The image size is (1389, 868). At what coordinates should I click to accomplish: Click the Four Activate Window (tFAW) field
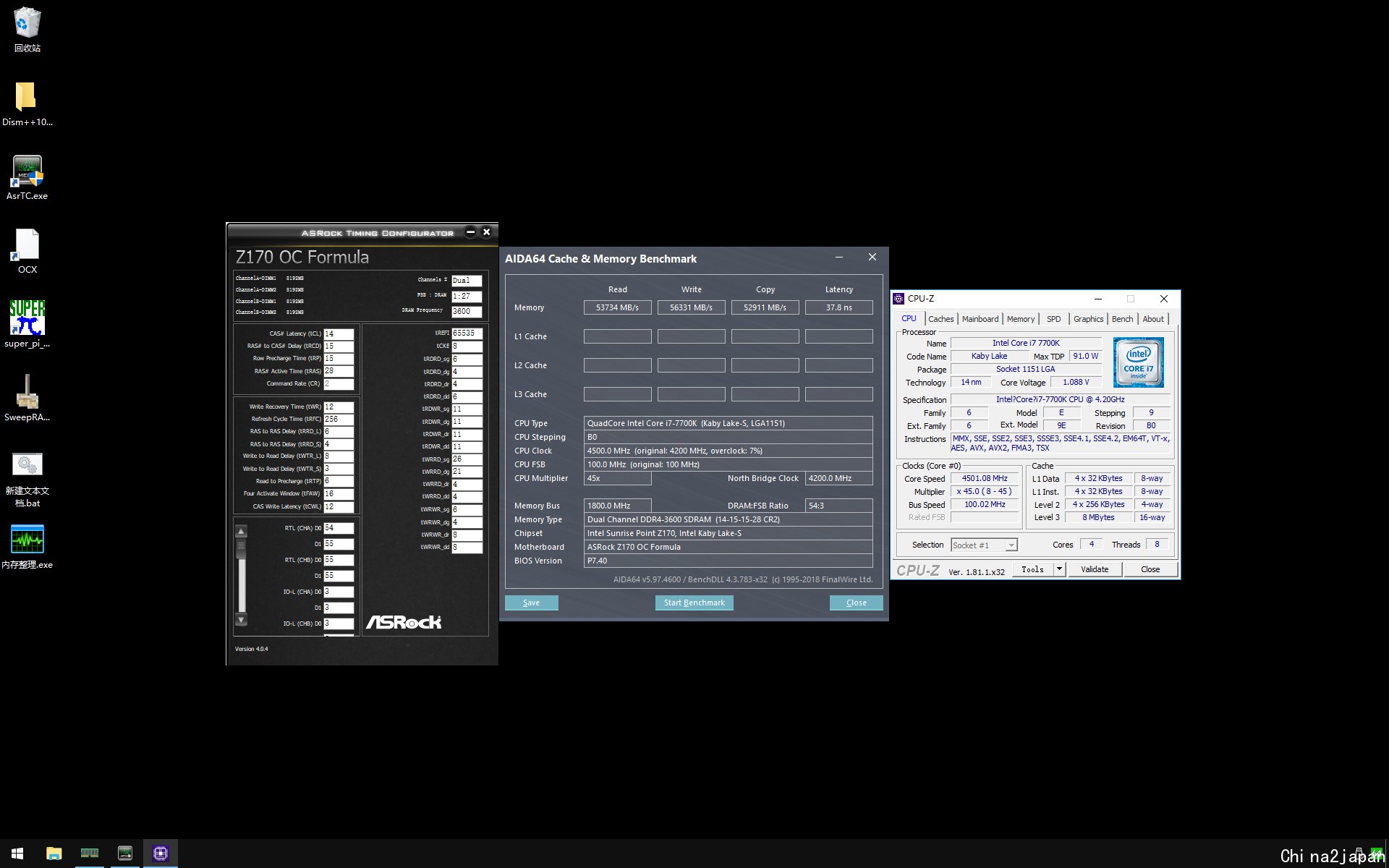click(x=339, y=494)
